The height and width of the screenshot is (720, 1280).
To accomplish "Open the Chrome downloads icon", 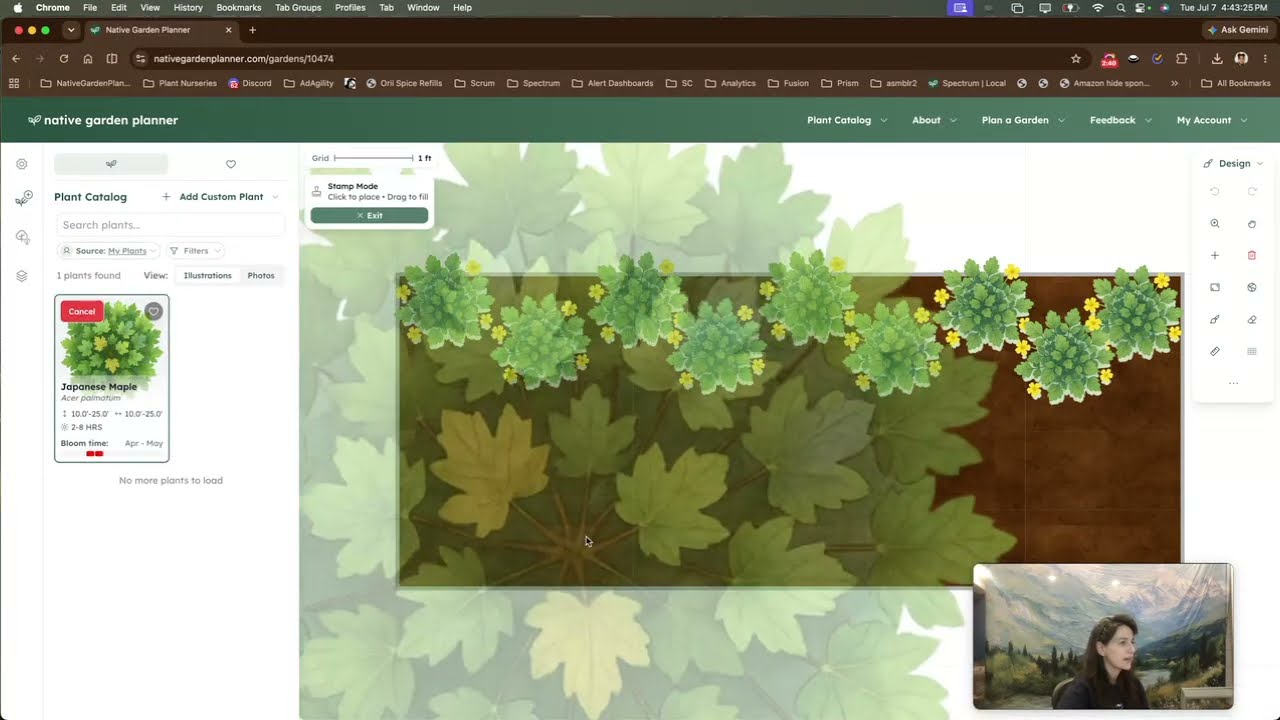I will (x=1217, y=59).
